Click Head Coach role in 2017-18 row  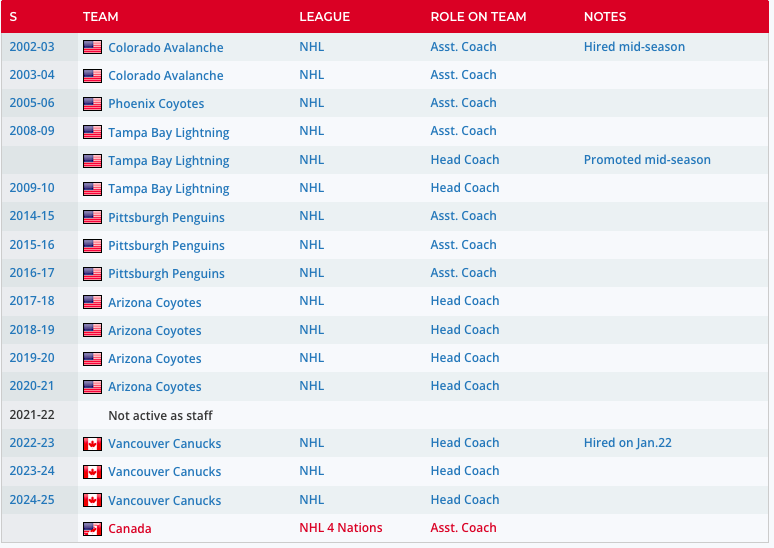tap(464, 301)
